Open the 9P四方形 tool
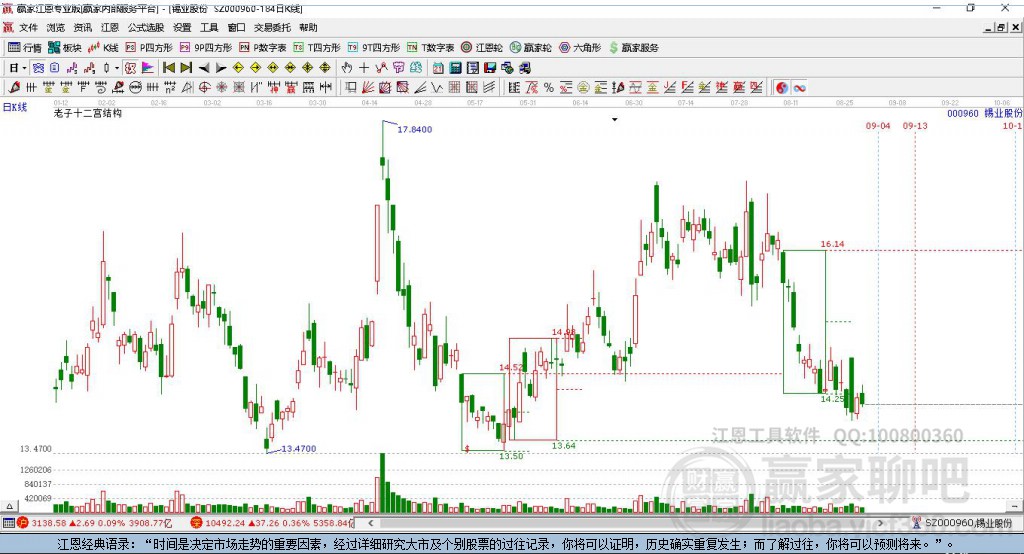The height and width of the screenshot is (554, 1024). (x=206, y=48)
